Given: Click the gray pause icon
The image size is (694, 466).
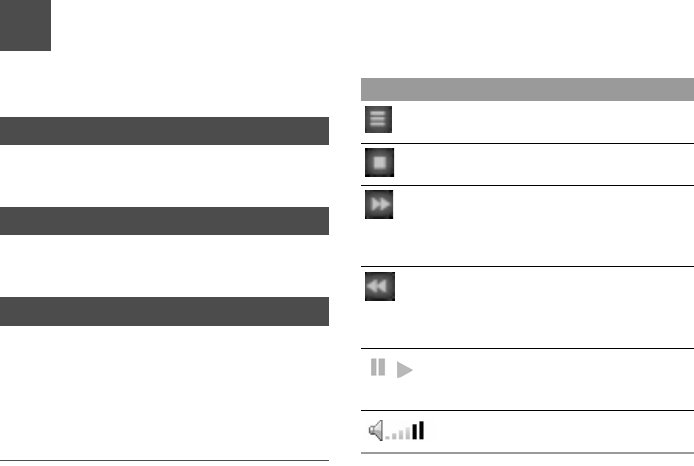Looking at the screenshot, I should 378,367.
